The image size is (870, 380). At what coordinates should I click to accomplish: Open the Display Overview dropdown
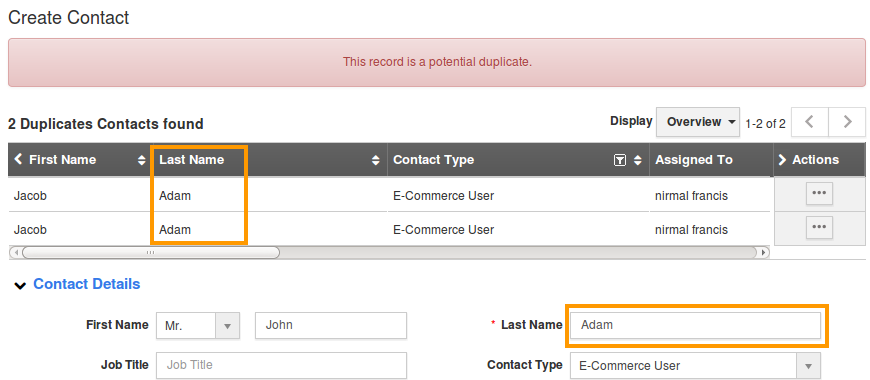pos(698,122)
